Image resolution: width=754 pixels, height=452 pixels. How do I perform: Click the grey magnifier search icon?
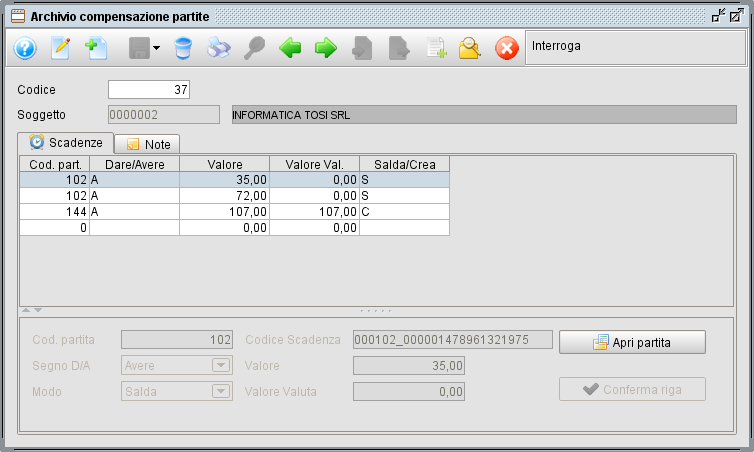(x=254, y=48)
